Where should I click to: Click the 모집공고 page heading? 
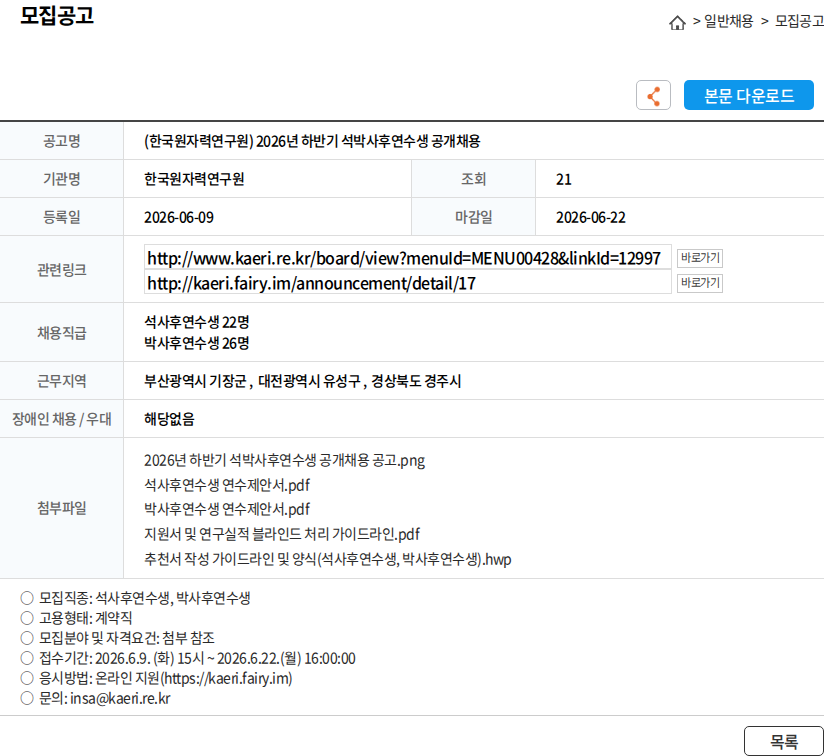[57, 15]
